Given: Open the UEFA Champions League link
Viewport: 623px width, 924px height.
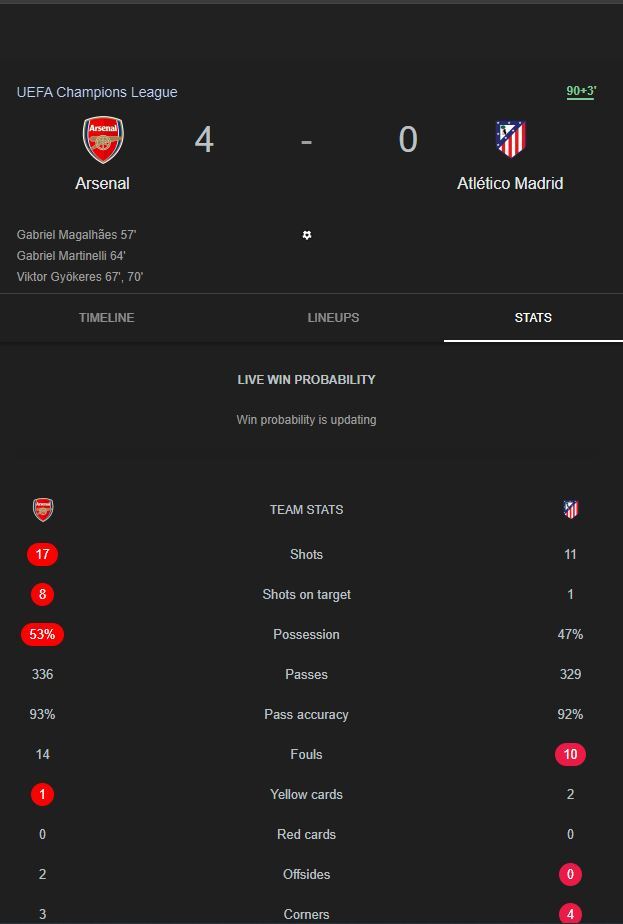Looking at the screenshot, I should point(97,92).
